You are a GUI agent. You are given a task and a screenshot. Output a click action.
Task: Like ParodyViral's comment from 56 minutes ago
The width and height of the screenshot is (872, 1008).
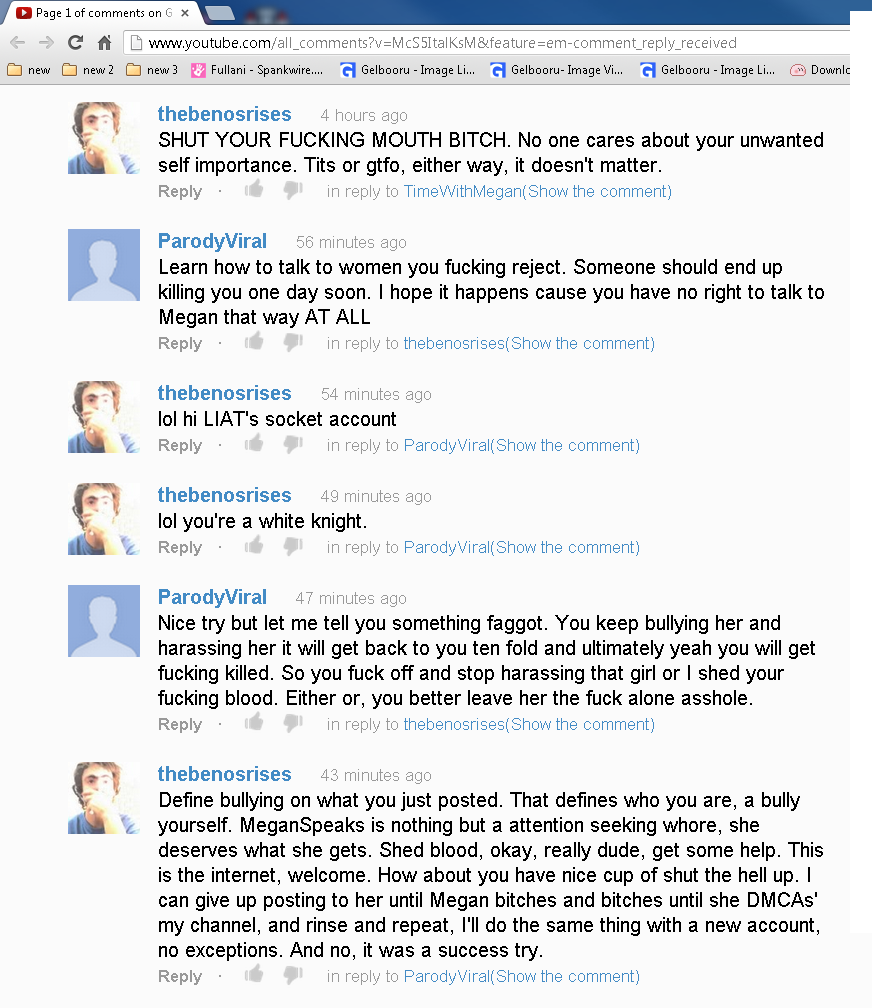(254, 342)
